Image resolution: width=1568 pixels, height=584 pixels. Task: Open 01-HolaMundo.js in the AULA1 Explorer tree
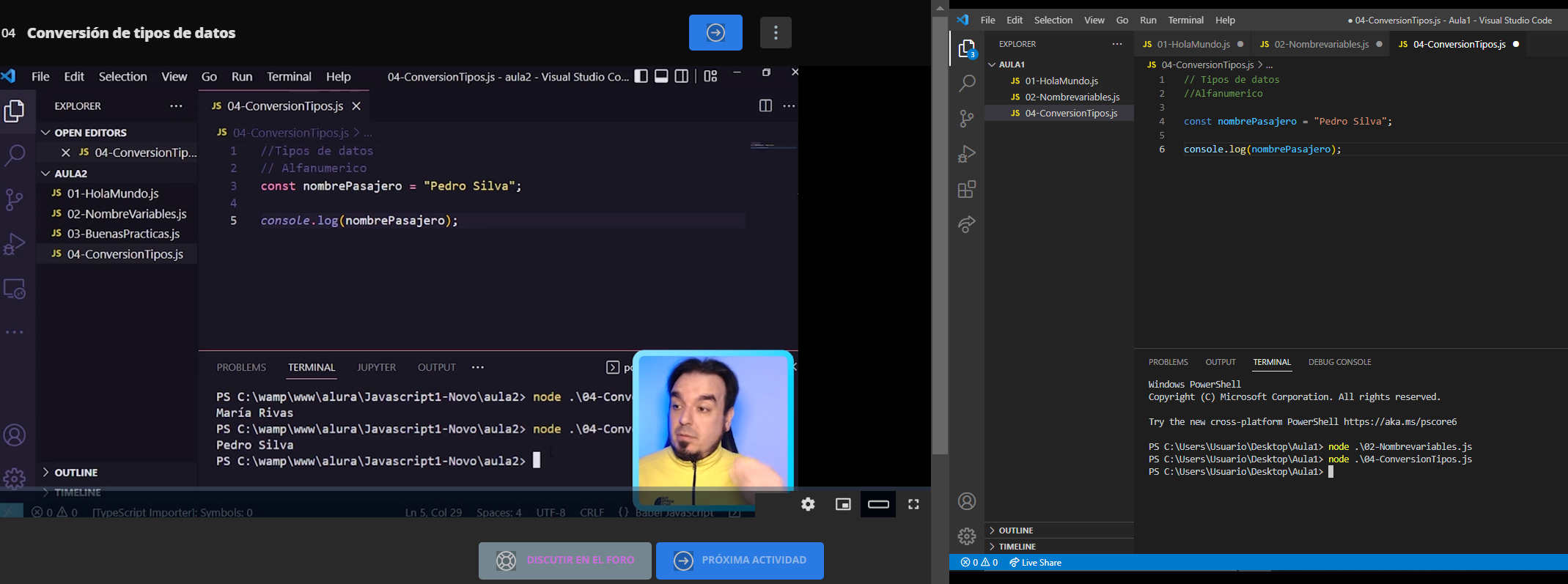[x=1059, y=81]
